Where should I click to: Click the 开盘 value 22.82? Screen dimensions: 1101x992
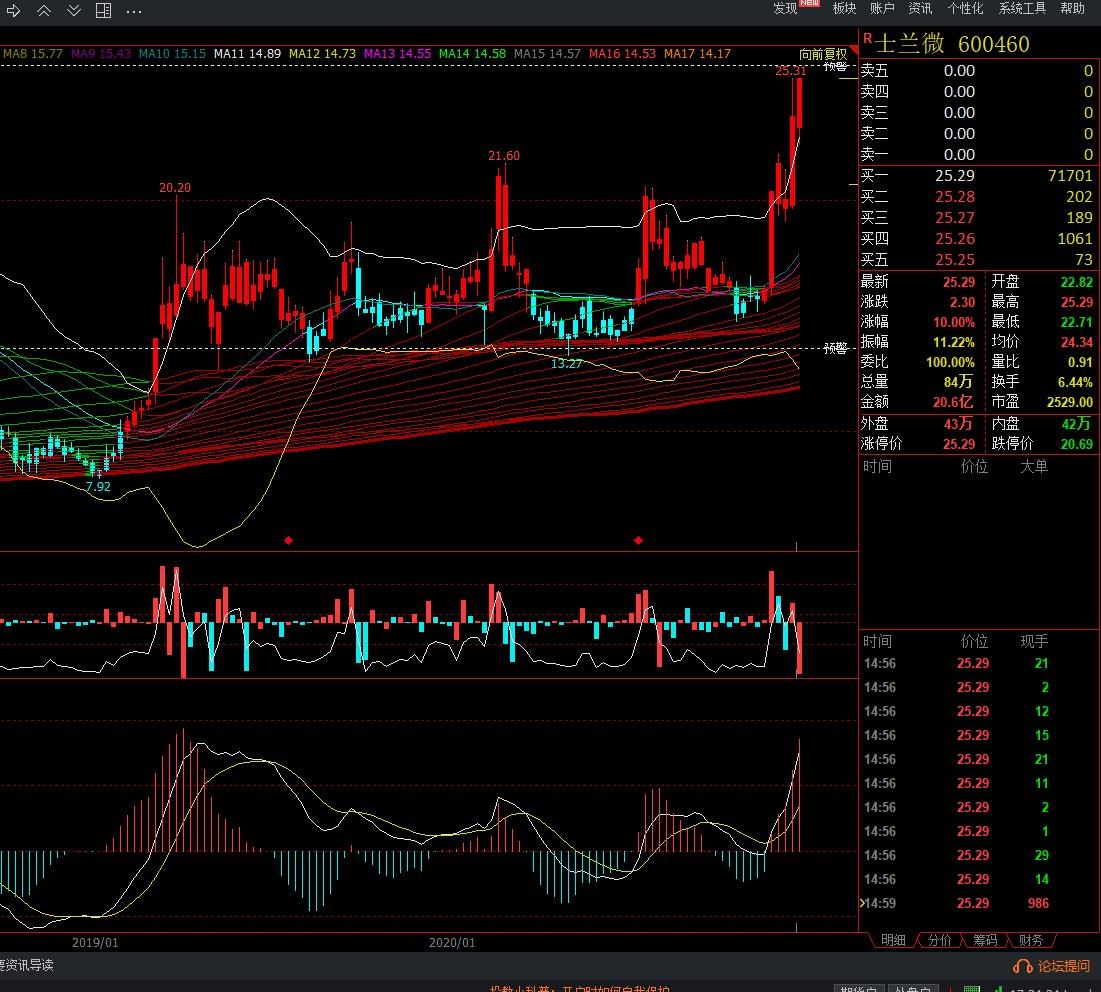(1076, 282)
